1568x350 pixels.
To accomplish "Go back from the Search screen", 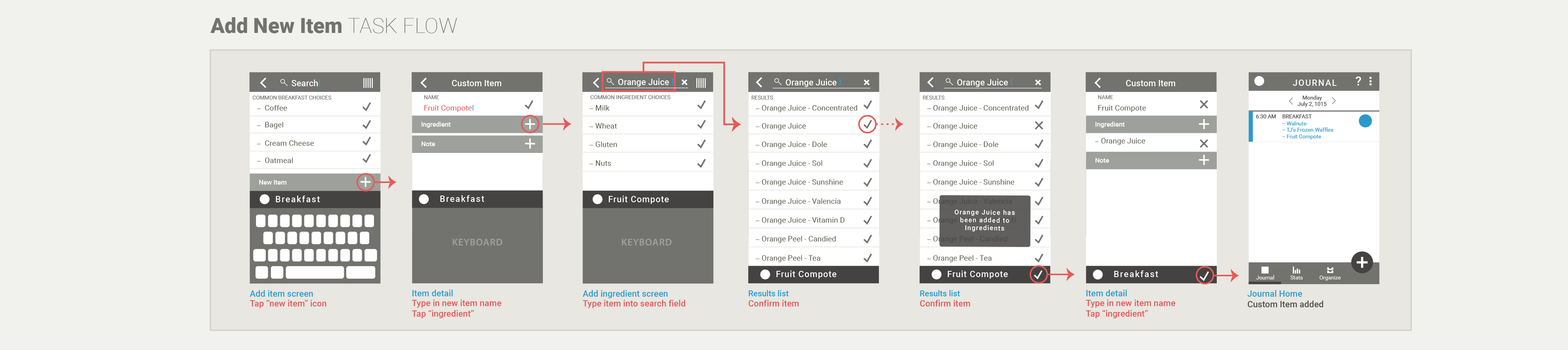I will [263, 83].
